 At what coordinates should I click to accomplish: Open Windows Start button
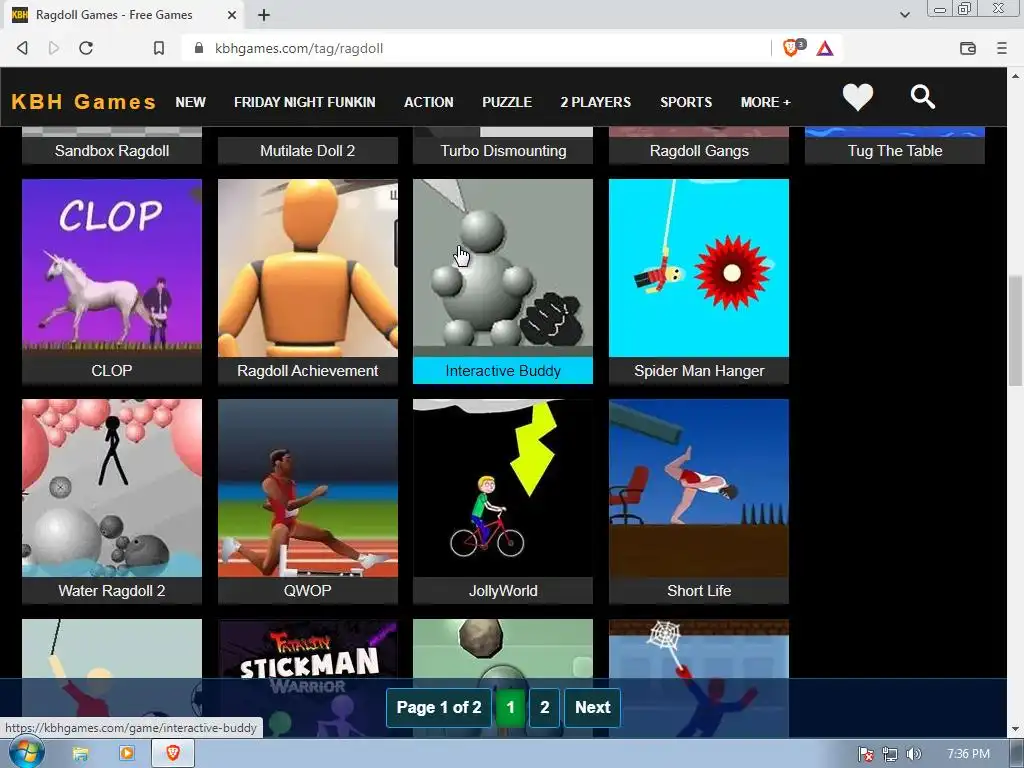coord(26,753)
